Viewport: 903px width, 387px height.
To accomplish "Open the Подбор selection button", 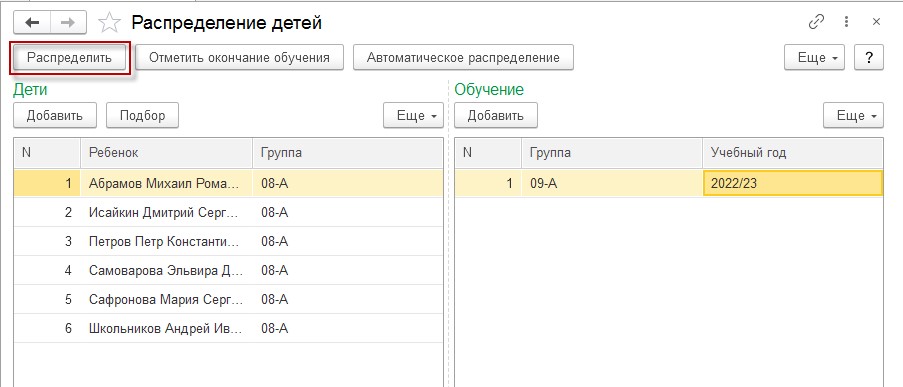I will click(142, 115).
